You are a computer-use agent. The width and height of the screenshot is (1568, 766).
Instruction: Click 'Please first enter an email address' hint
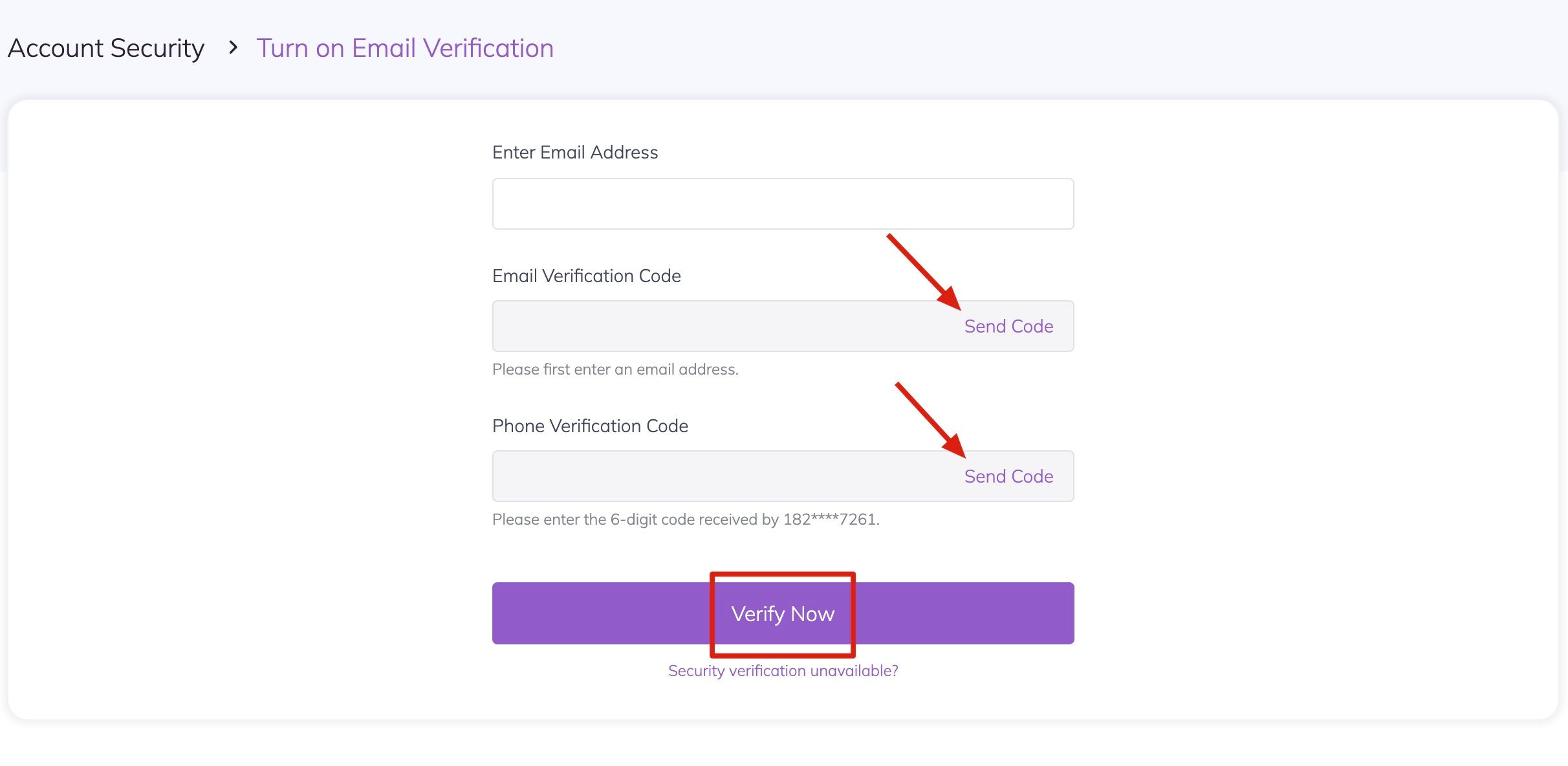pos(615,369)
